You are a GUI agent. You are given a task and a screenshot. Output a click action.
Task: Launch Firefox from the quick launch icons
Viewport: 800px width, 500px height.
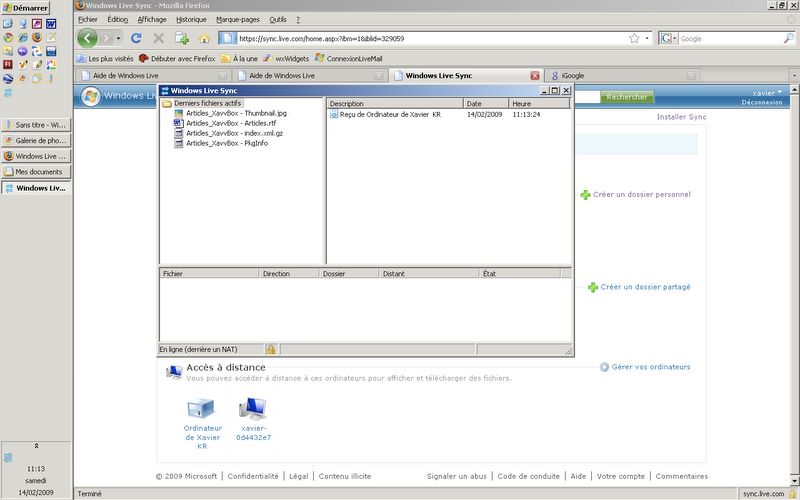pos(37,37)
